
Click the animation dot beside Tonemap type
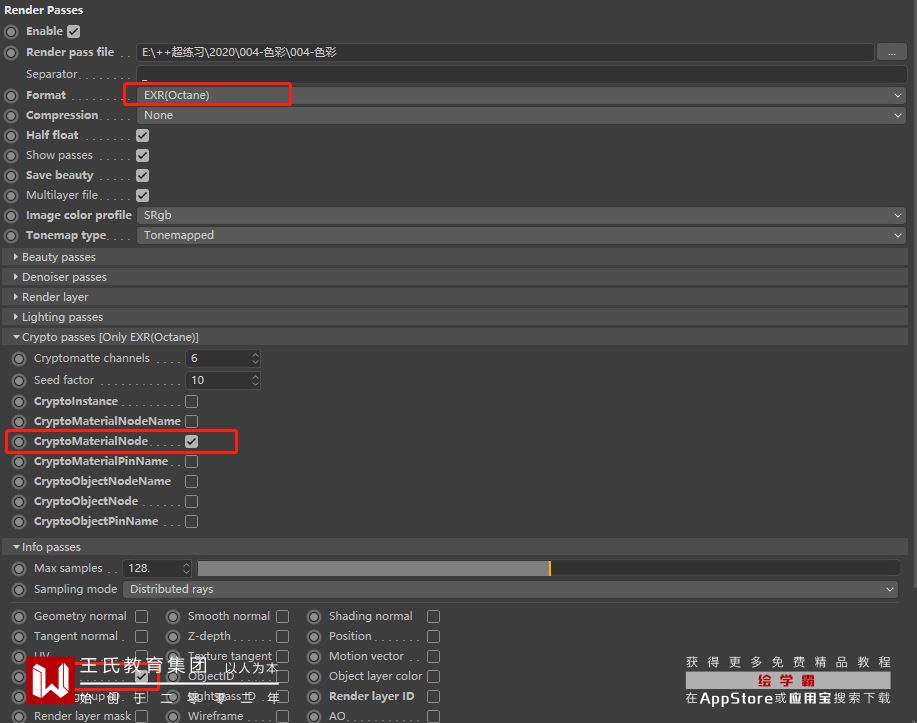tap(11, 236)
